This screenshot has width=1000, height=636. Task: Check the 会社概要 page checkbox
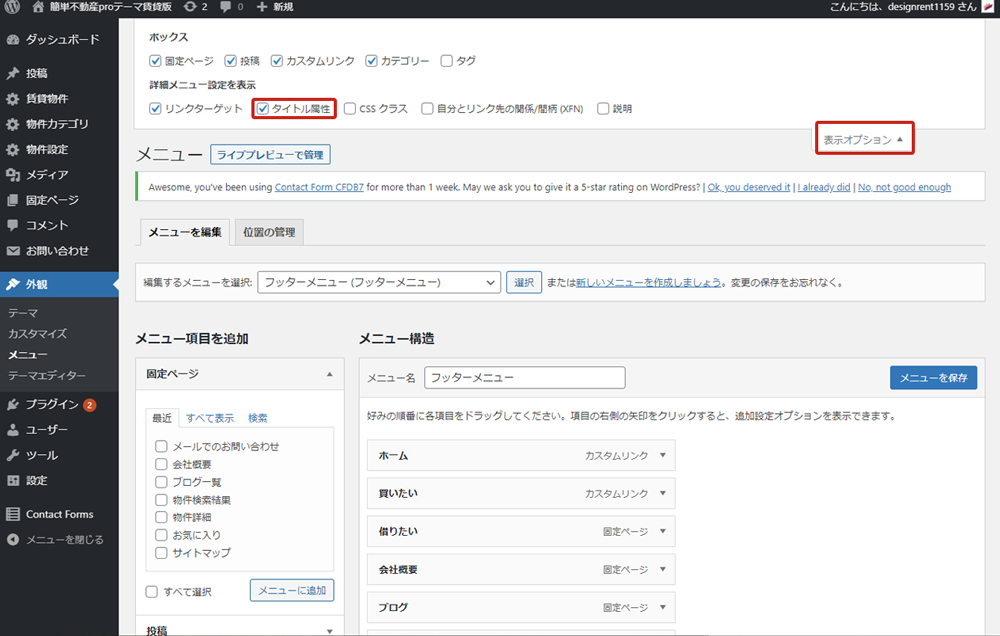161,464
